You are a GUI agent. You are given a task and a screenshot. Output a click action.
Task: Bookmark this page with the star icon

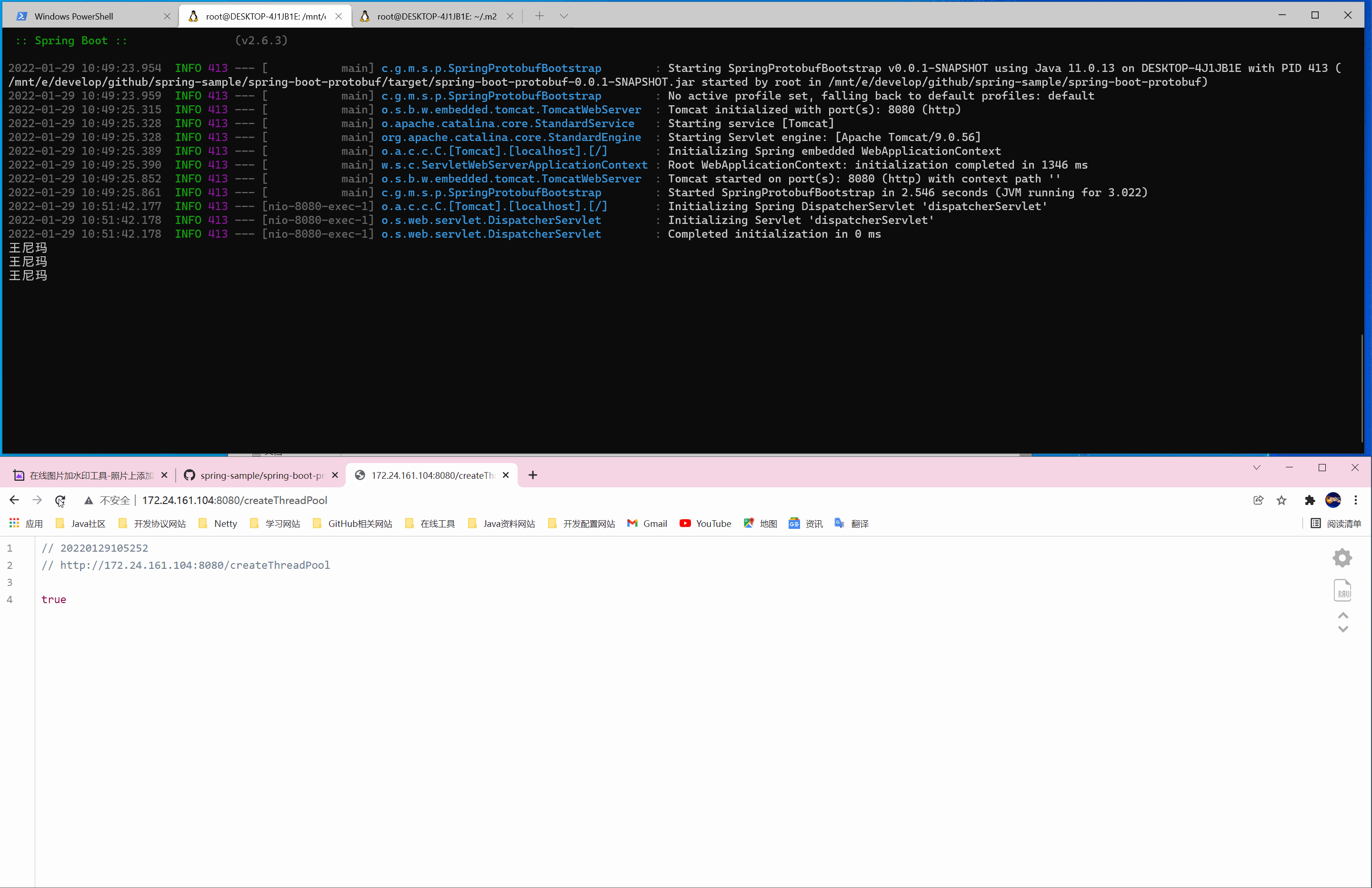click(x=1282, y=500)
